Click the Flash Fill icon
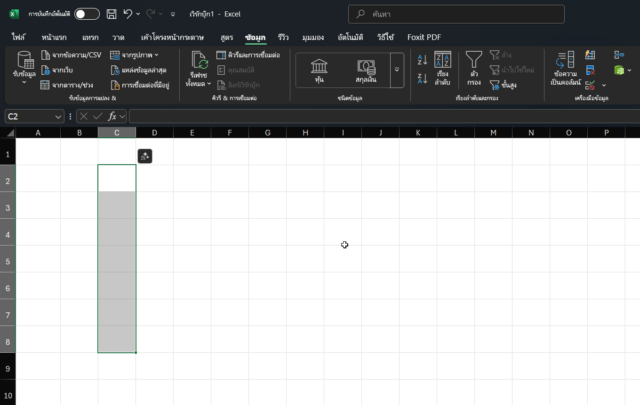The image size is (640, 405). (590, 55)
